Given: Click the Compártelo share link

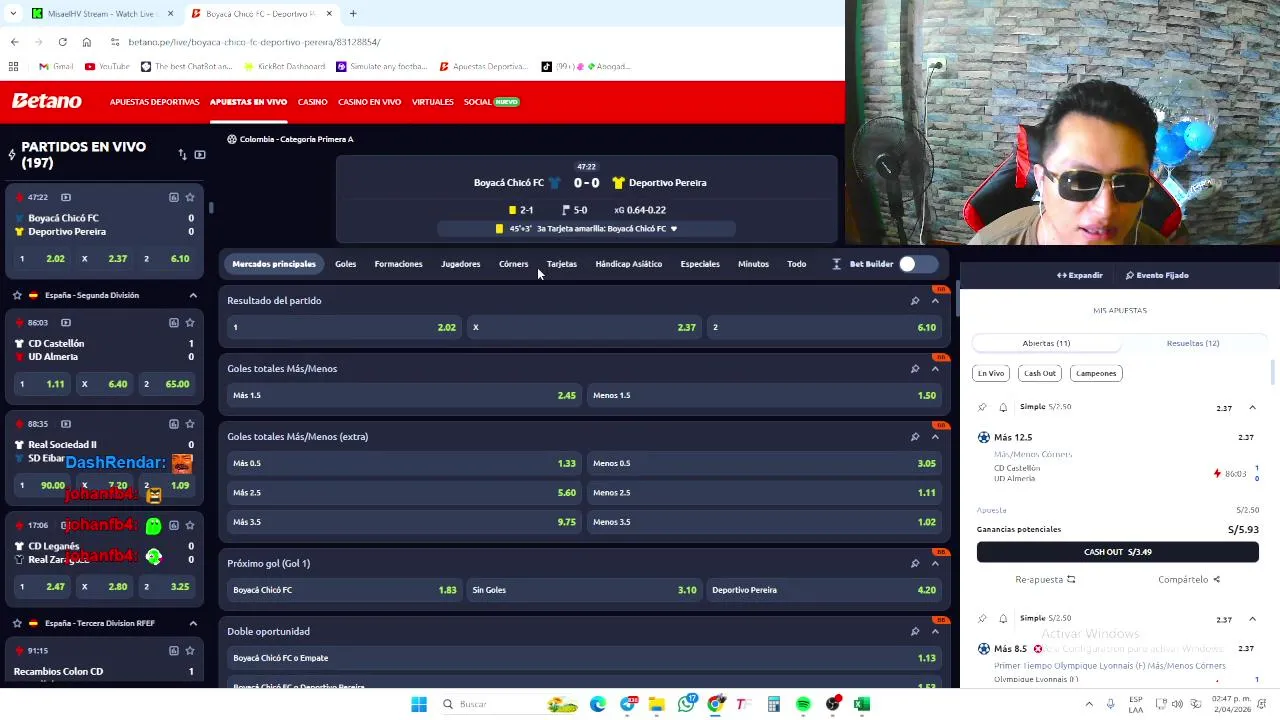Looking at the screenshot, I should (1189, 579).
